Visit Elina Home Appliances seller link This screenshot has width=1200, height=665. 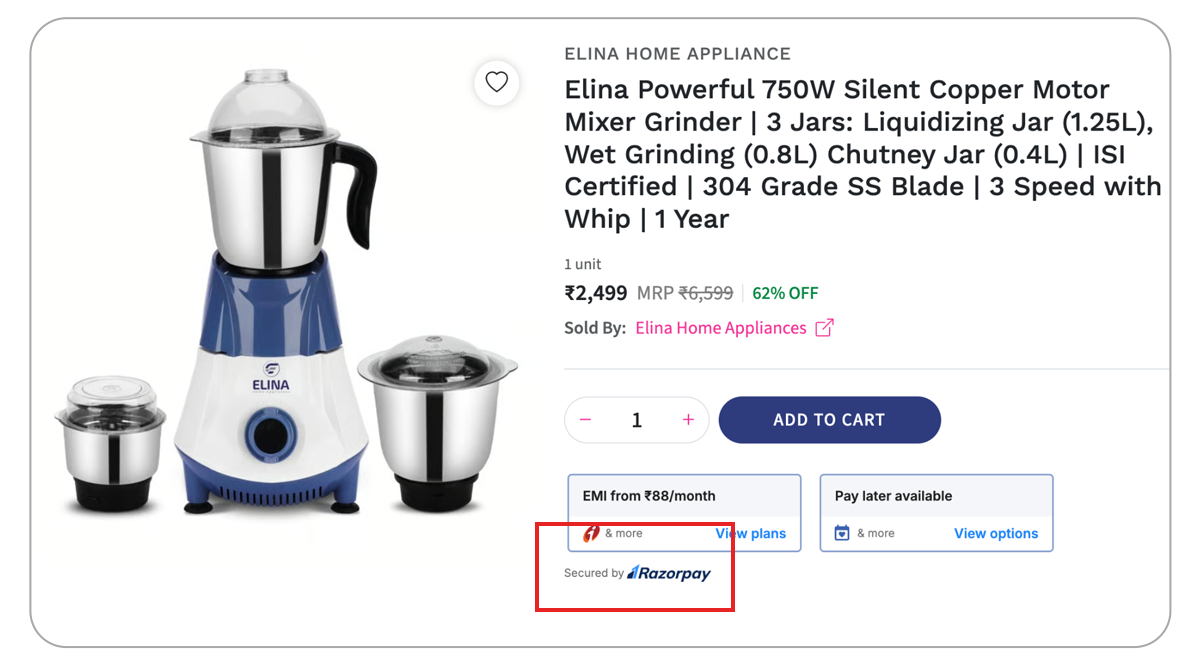[721, 328]
